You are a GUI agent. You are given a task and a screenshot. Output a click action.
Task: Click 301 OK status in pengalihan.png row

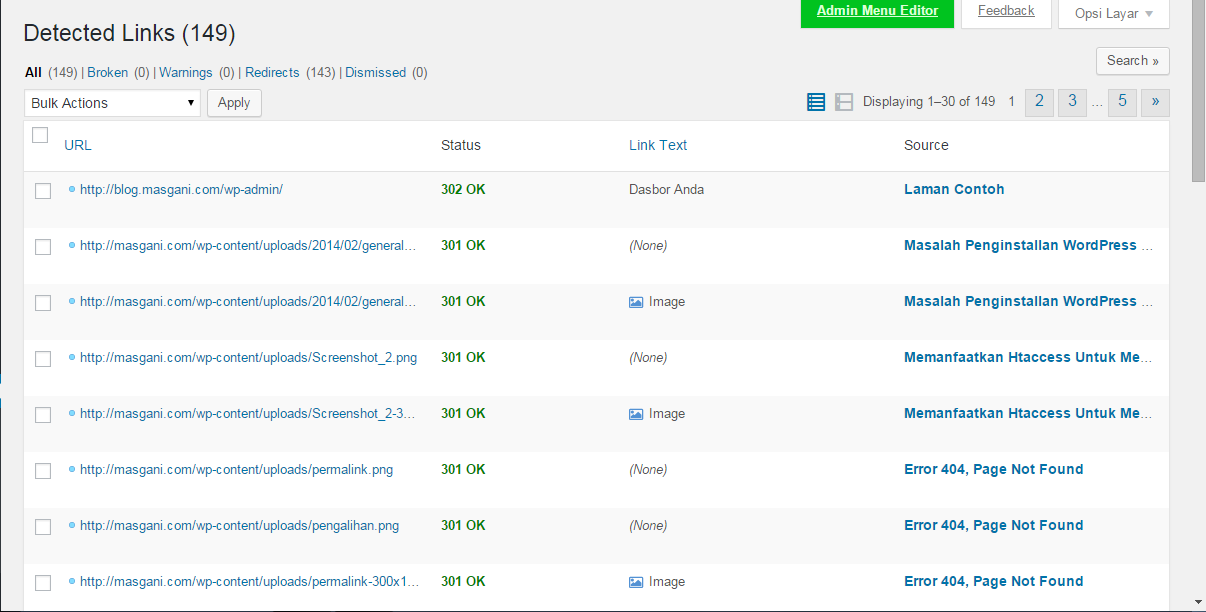pos(463,525)
